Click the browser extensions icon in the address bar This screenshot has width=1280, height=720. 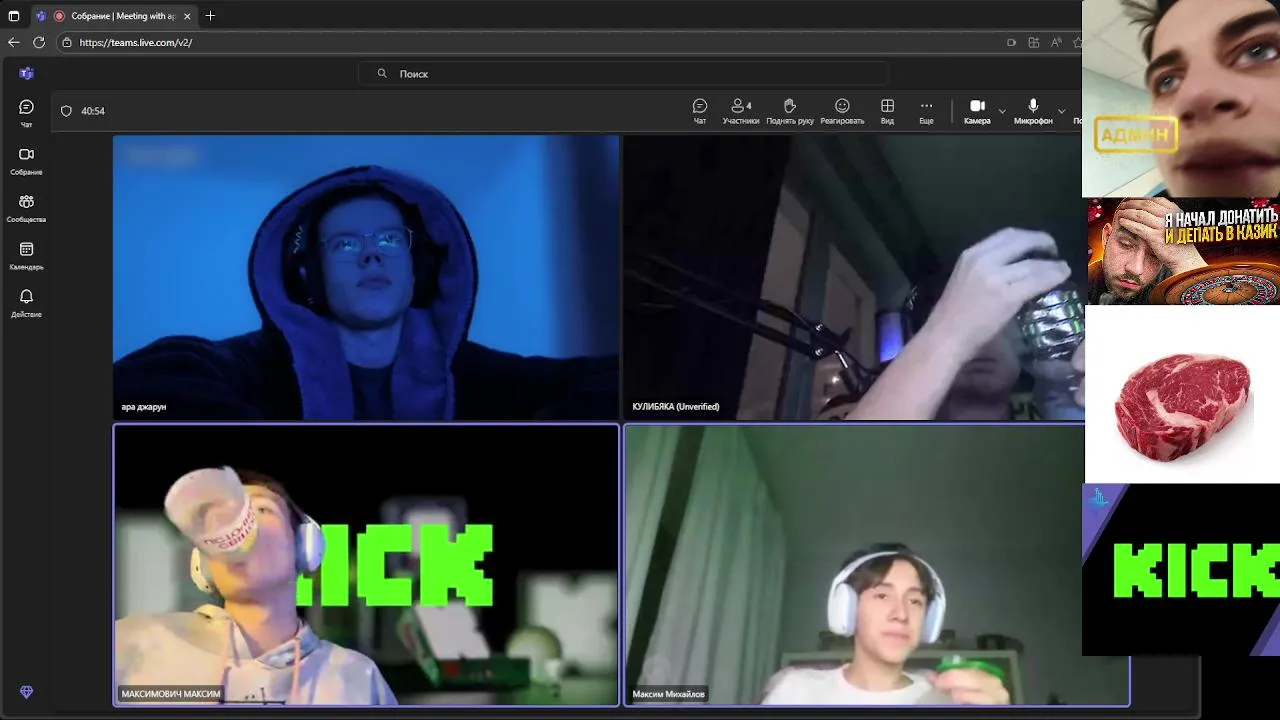click(1034, 42)
